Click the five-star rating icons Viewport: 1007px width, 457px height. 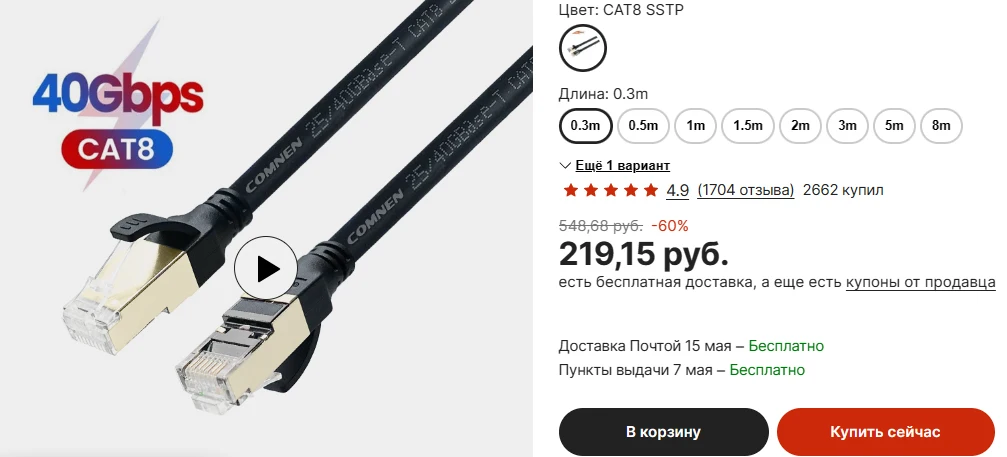(x=610, y=190)
